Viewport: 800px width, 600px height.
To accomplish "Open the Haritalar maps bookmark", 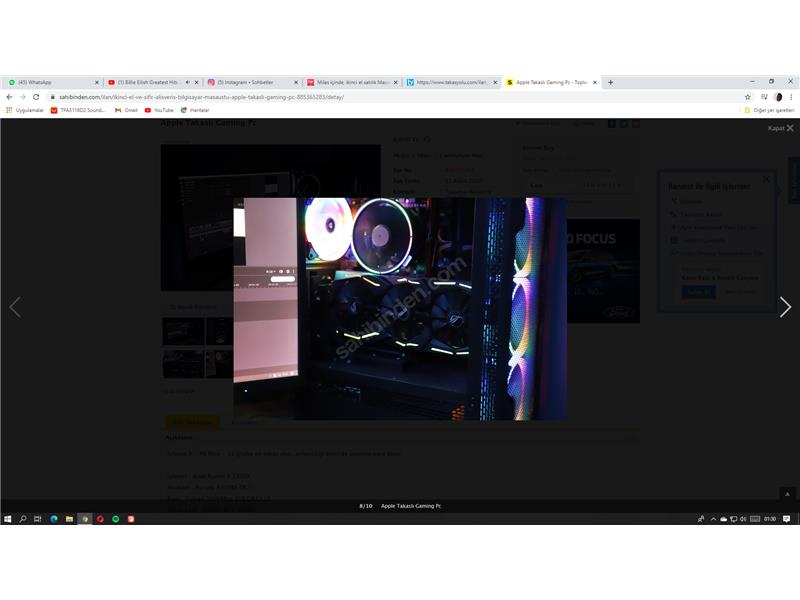I will coord(195,110).
